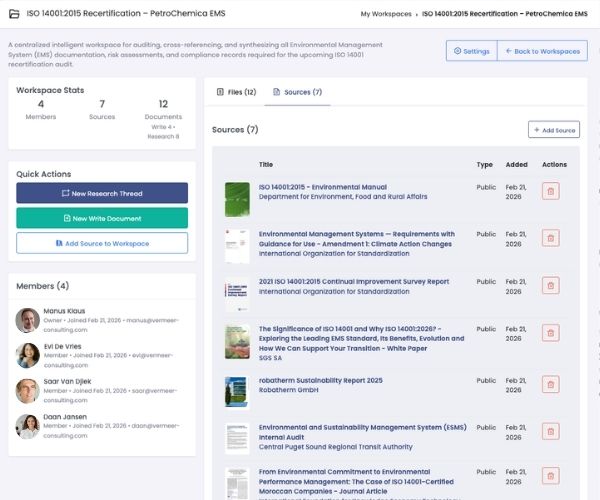Click the Title column header
Viewport: 600px width, 500px height.
(266, 164)
